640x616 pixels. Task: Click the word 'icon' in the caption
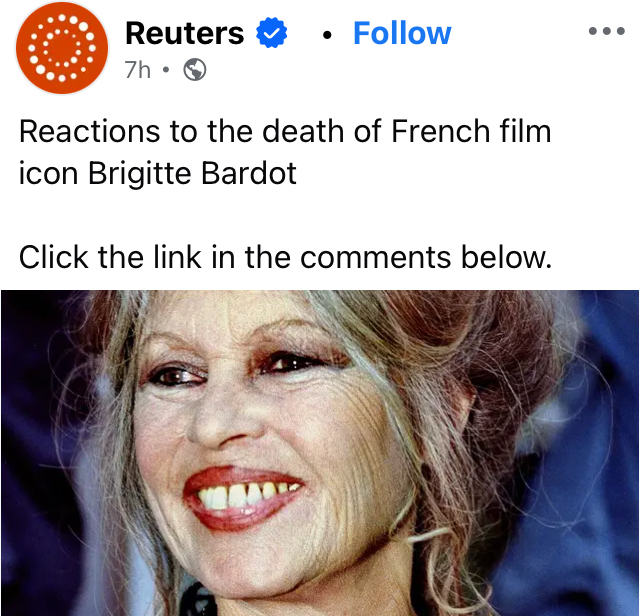coord(49,173)
